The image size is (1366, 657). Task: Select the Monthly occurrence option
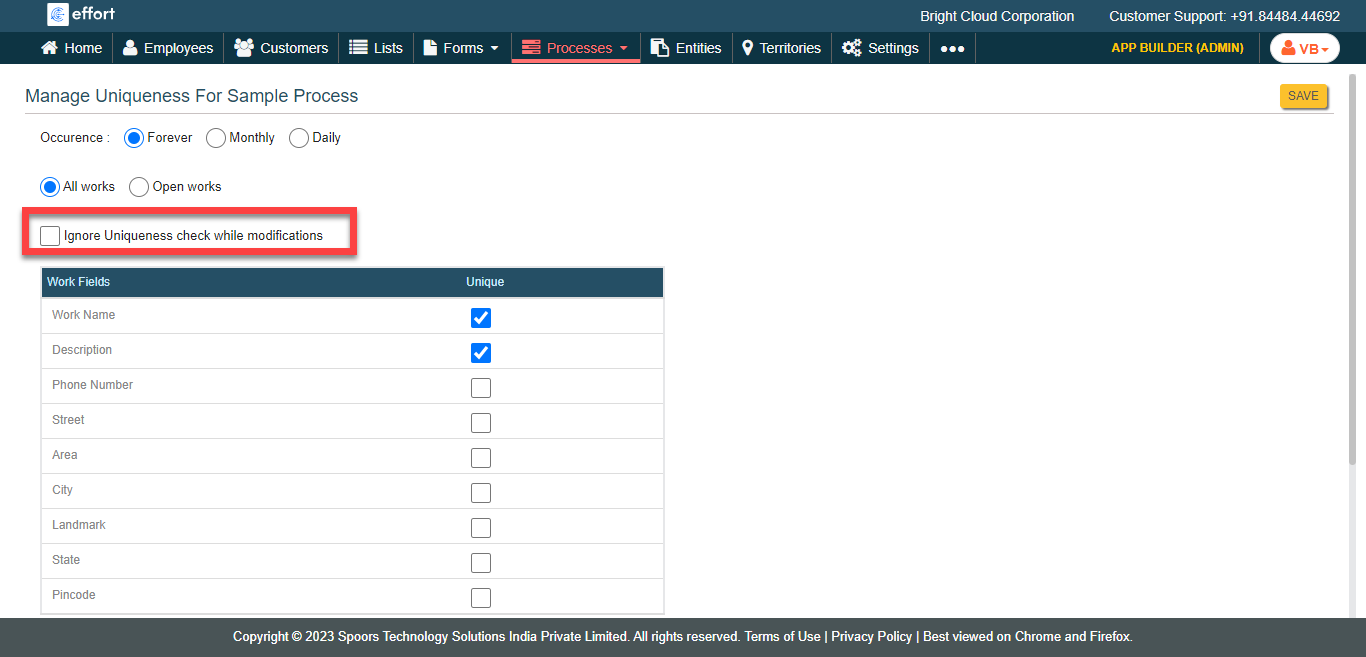(216, 138)
